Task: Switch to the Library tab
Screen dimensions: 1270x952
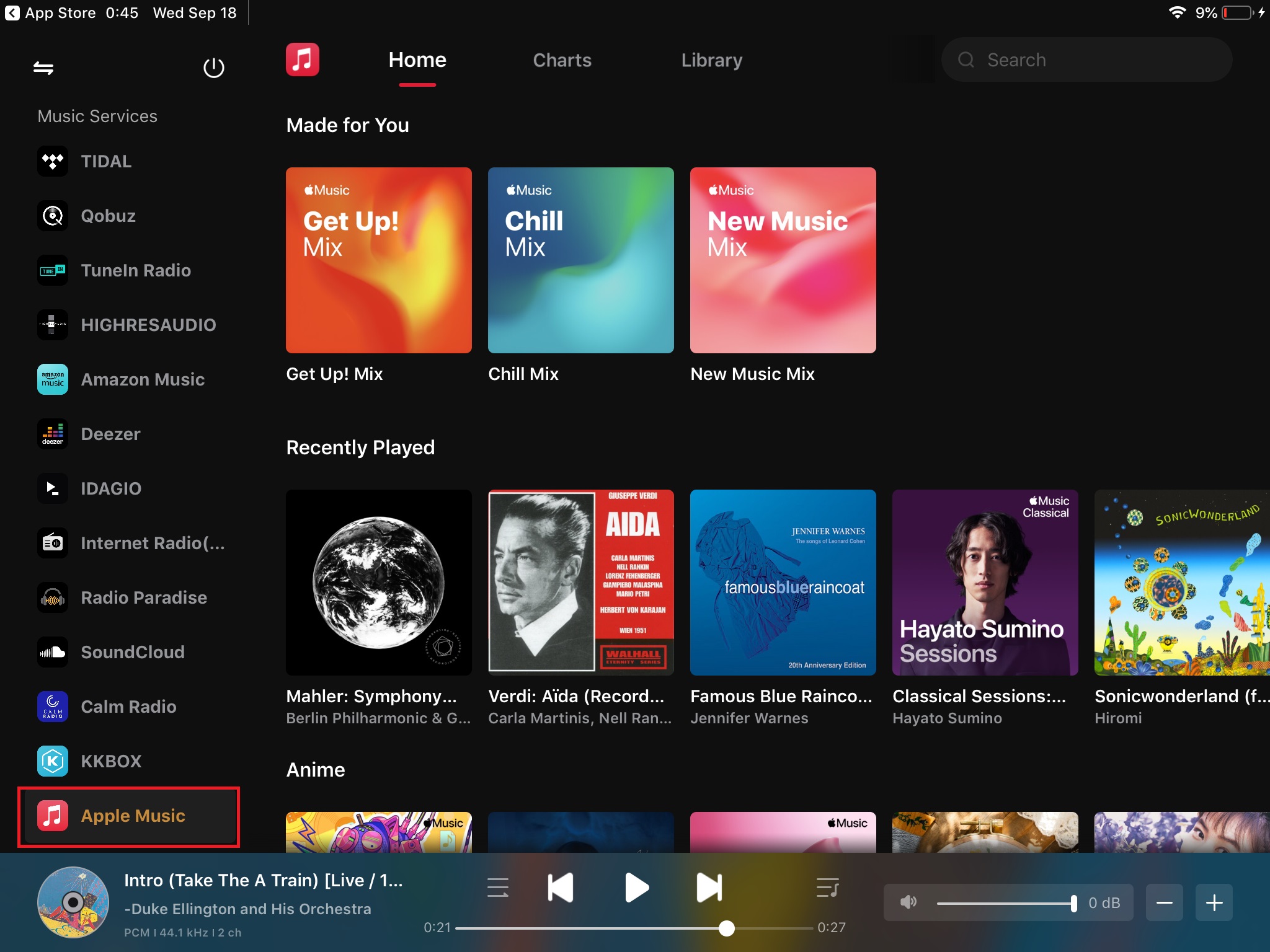Action: pyautogui.click(x=712, y=60)
